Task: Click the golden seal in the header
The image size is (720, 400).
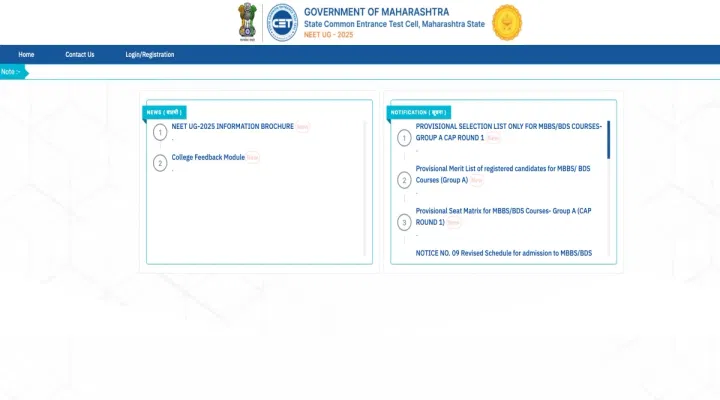Action: tap(507, 21)
